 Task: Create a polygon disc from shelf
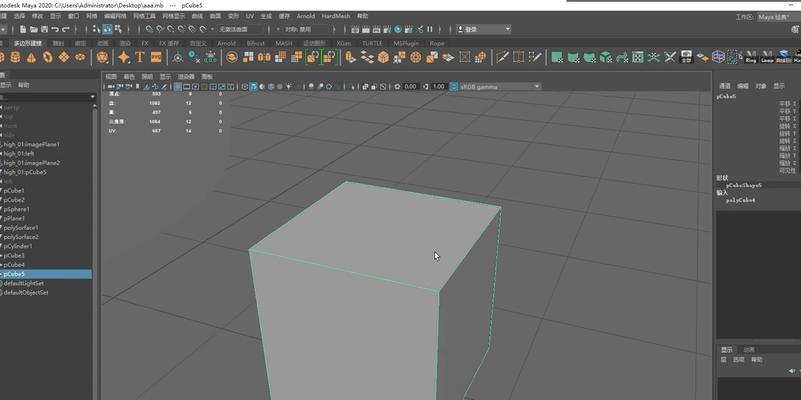pos(80,57)
